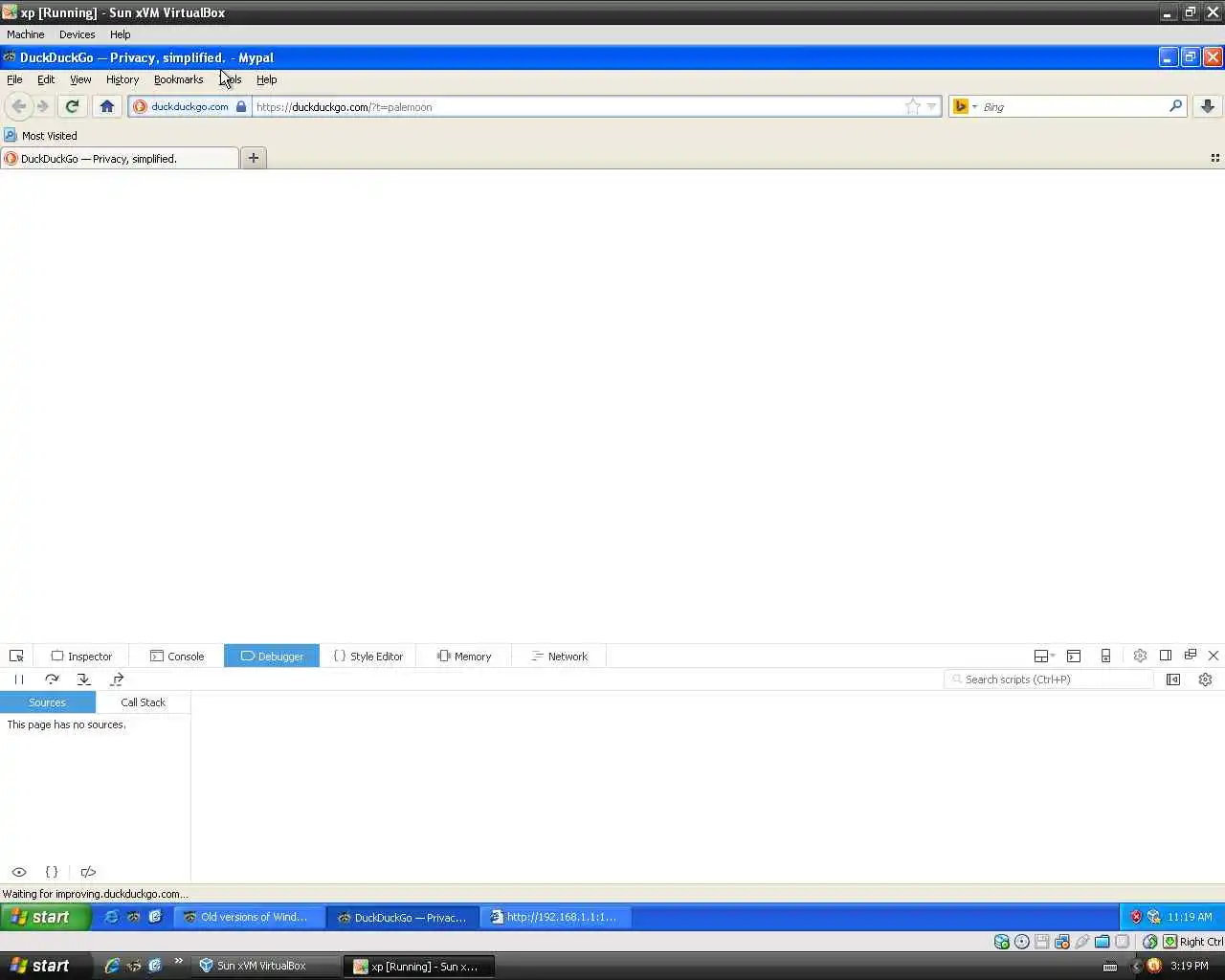Screen dimensions: 1225x980
Task: Click the address bar URL field
Action: [x=579, y=106]
